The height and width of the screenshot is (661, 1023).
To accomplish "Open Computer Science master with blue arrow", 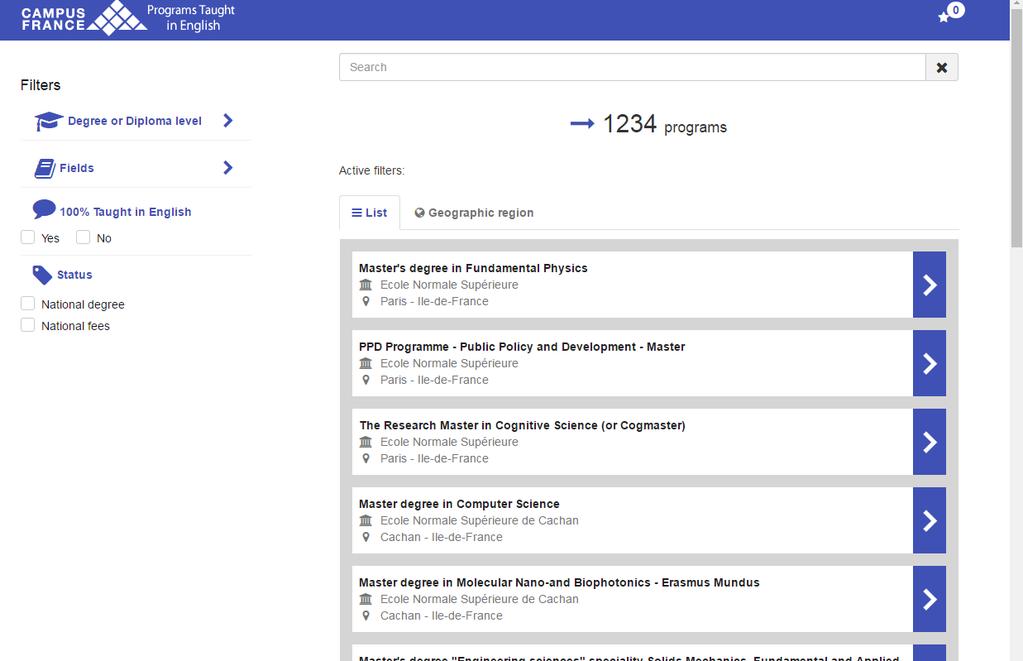I will 929,520.
